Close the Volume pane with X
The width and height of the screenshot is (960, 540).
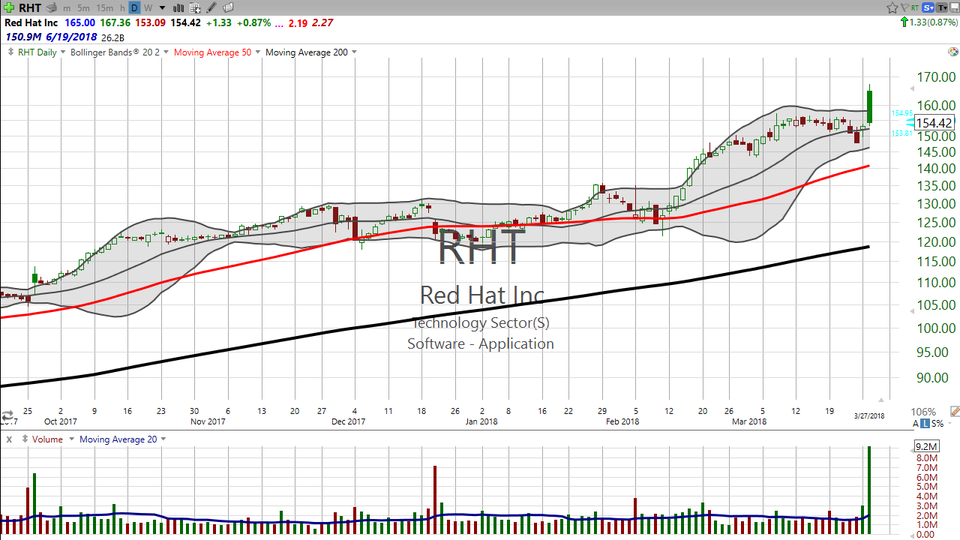pyautogui.click(x=9, y=440)
